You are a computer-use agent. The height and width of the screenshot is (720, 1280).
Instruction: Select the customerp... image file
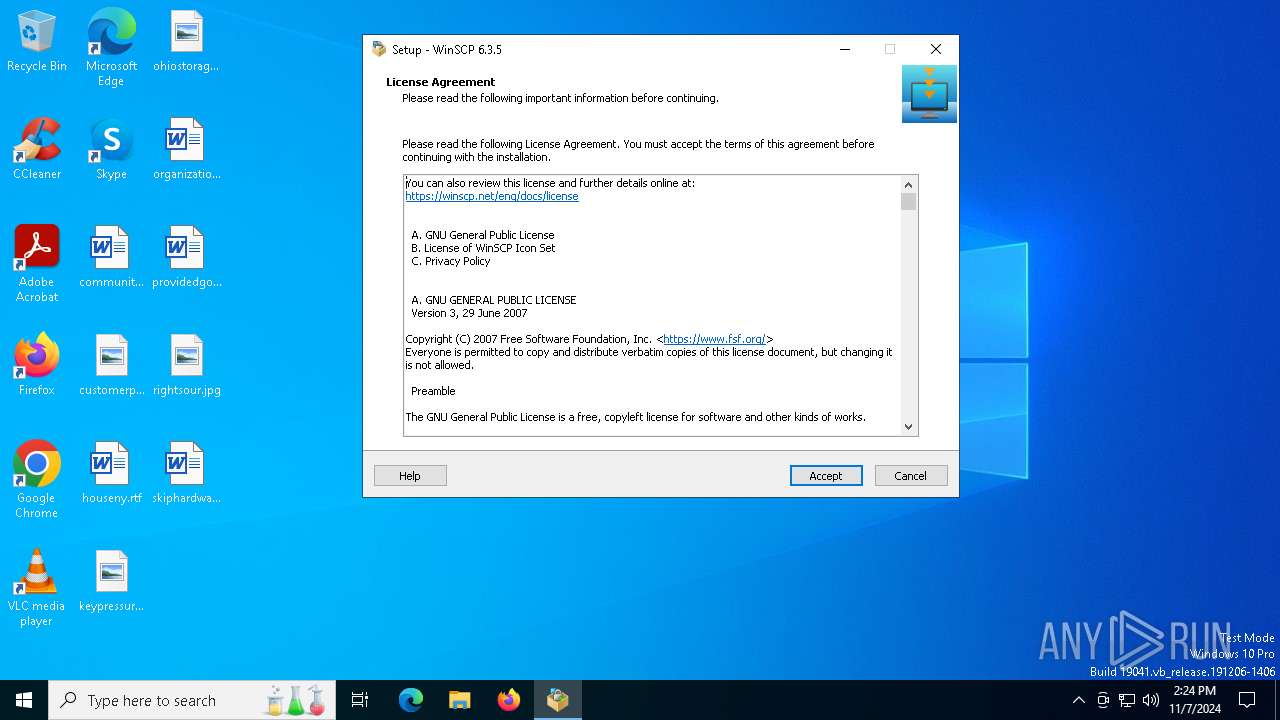pyautogui.click(x=111, y=366)
